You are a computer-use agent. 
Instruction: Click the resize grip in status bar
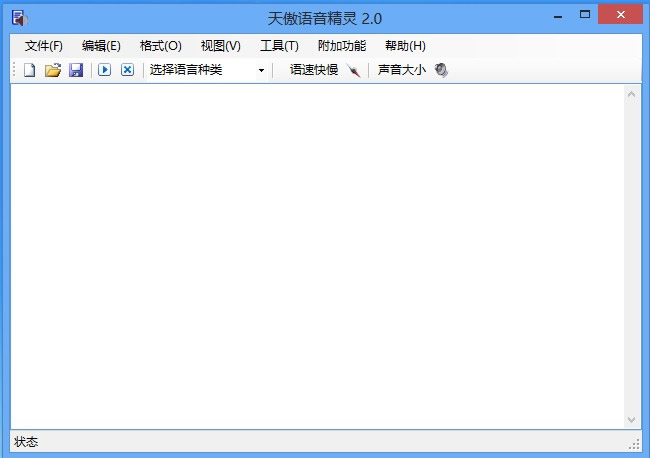pyautogui.click(x=634, y=444)
